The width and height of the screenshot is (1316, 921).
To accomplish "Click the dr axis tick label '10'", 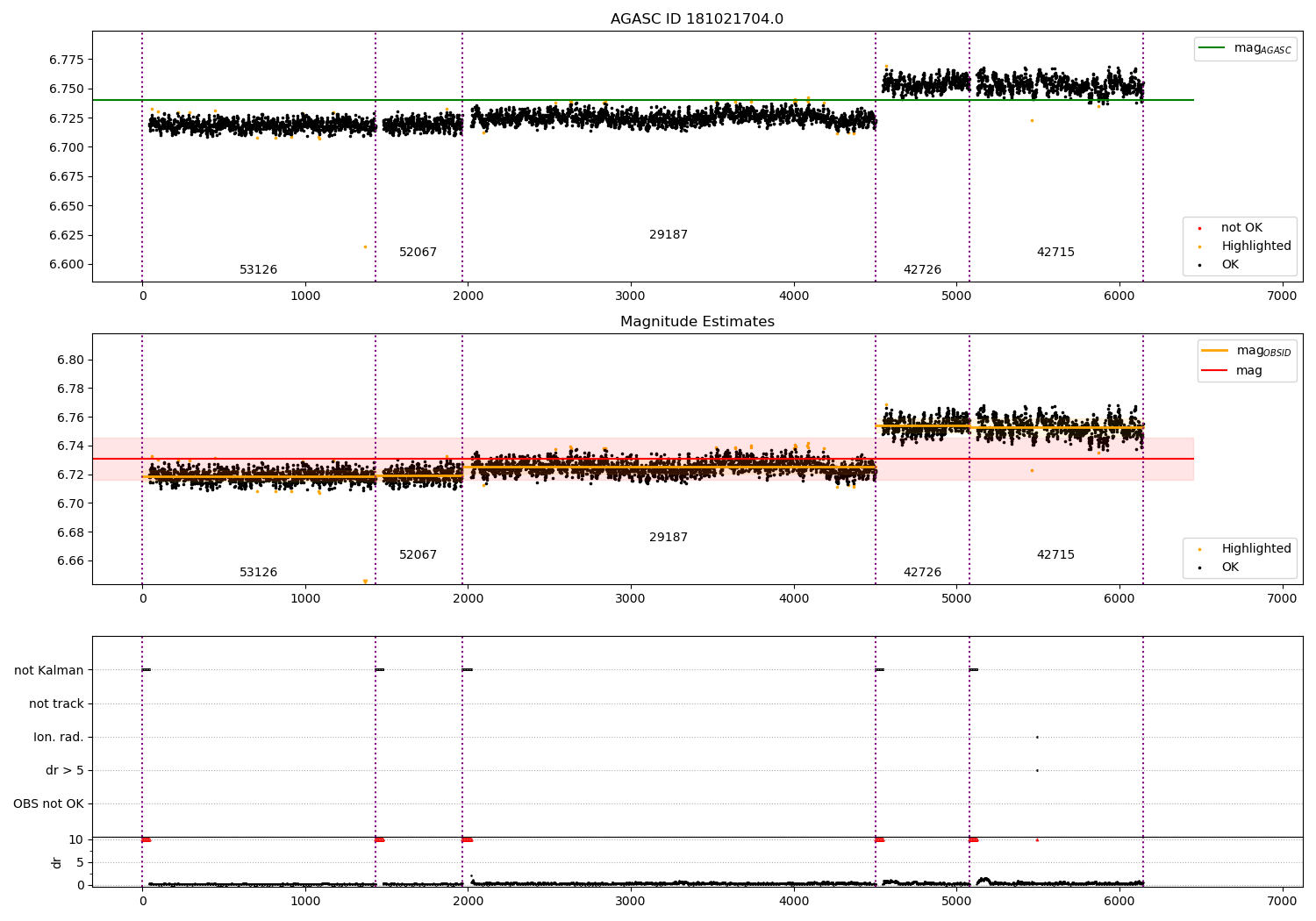I will (x=77, y=839).
